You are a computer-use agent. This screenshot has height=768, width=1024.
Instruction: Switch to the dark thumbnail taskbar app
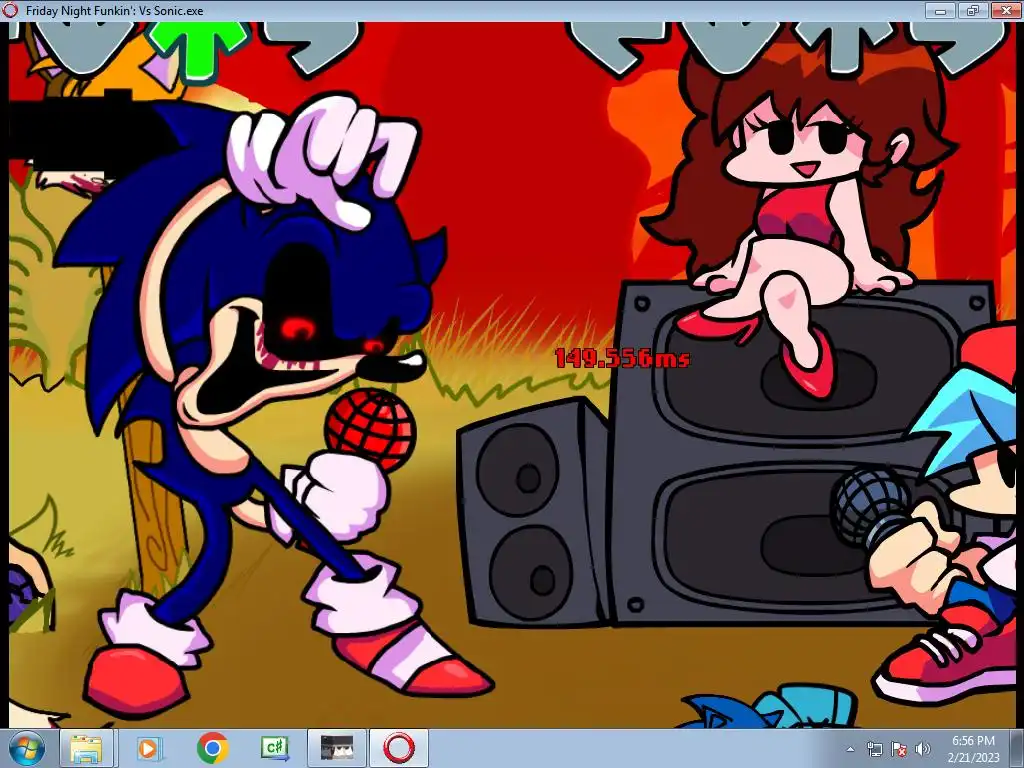(337, 748)
